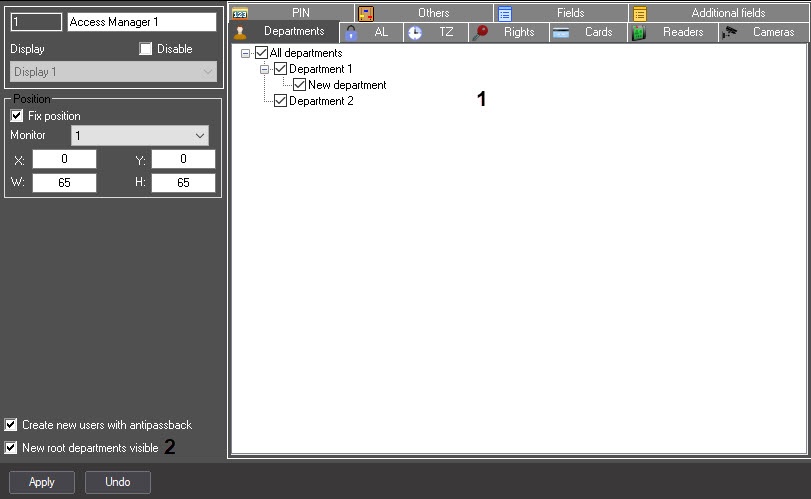Switch to the Readers tab
The height and width of the screenshot is (499, 811).
(673, 32)
